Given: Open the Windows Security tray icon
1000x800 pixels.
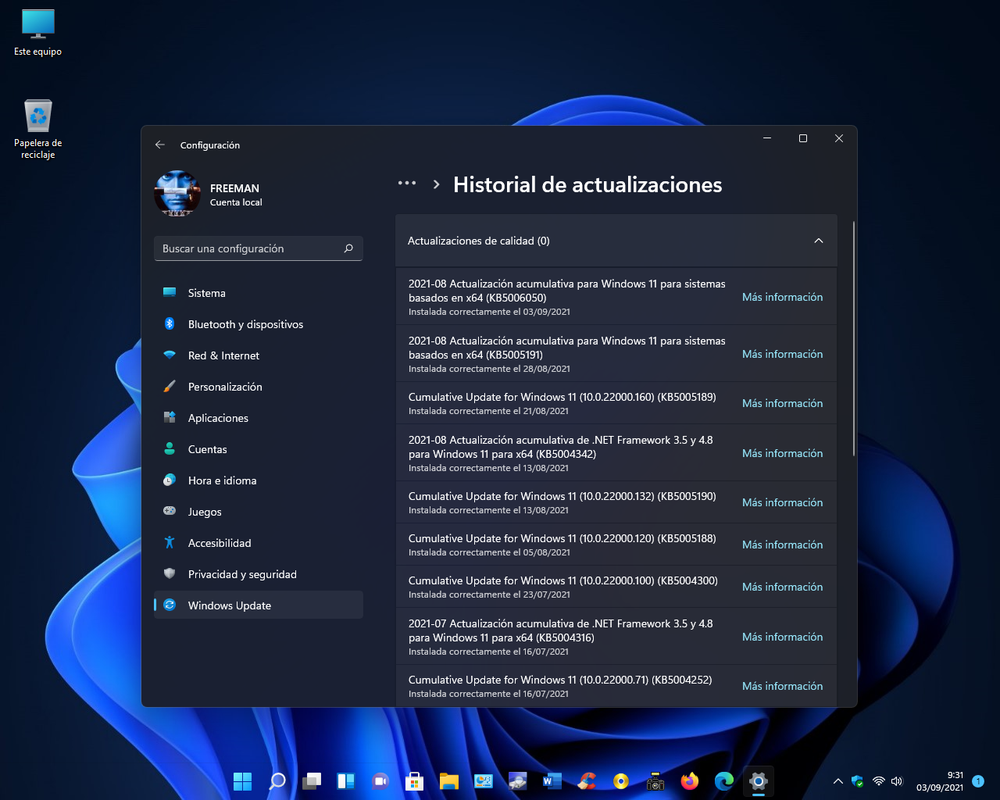Looking at the screenshot, I should pyautogui.click(x=858, y=781).
